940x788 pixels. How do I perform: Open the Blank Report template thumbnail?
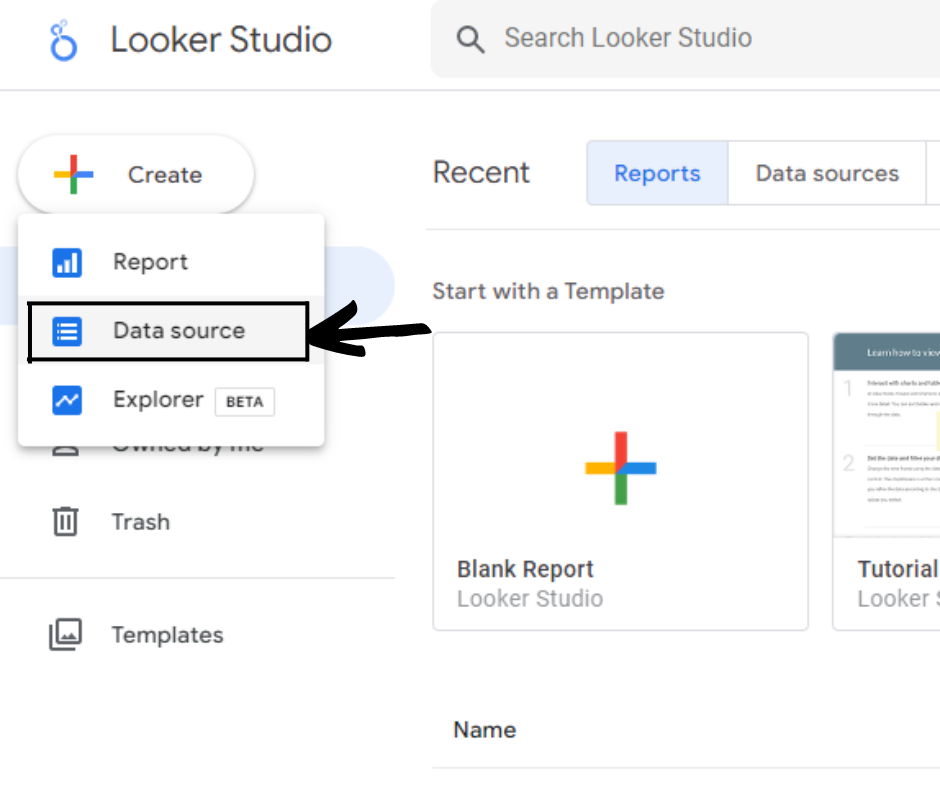[x=620, y=467]
